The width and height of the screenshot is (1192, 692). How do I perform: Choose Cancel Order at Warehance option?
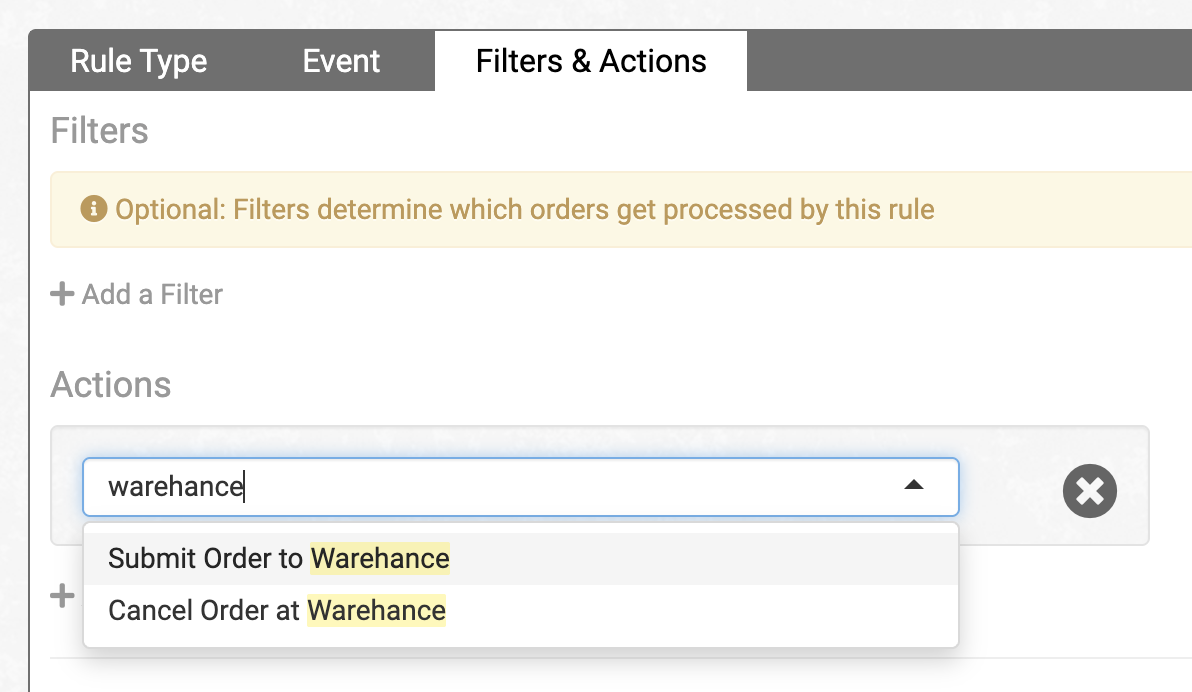click(521, 611)
